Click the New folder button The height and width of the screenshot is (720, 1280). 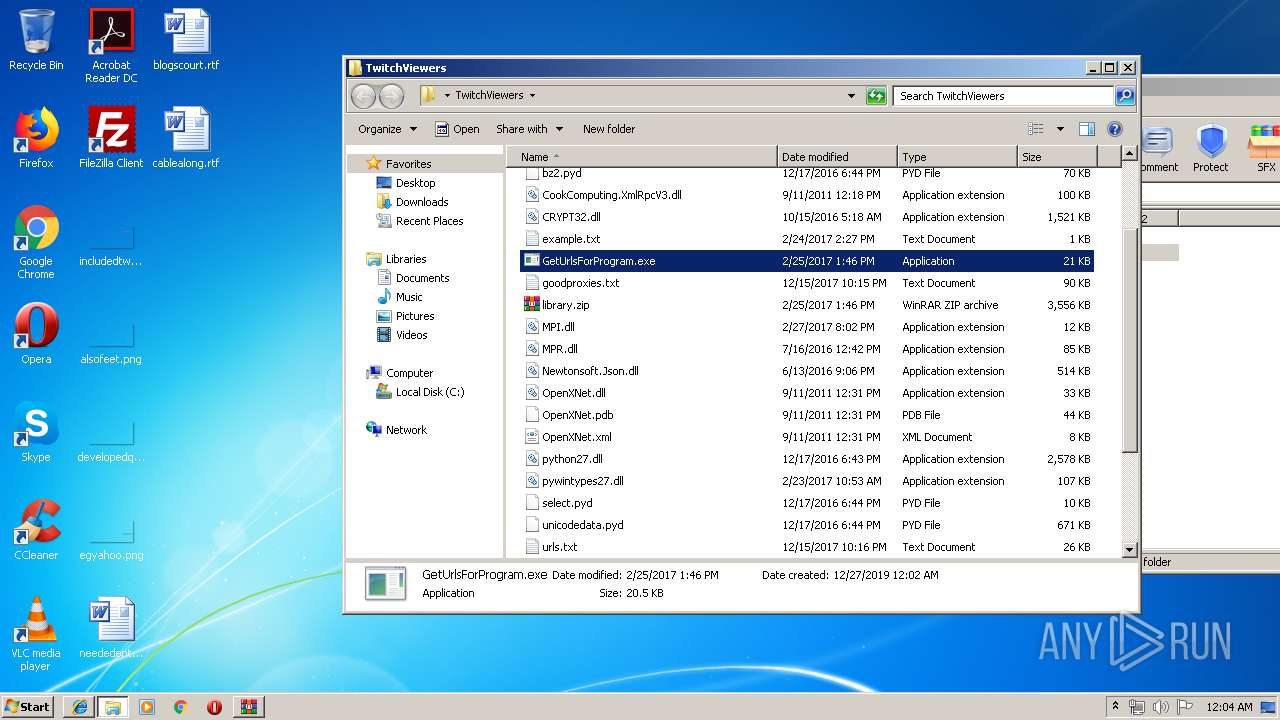(609, 129)
